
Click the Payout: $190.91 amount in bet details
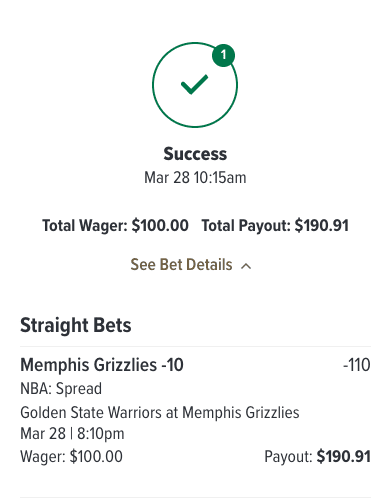(x=317, y=457)
